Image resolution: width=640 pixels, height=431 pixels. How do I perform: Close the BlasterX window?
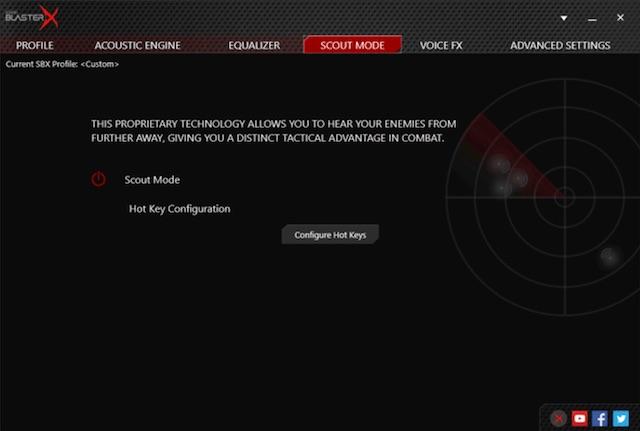click(620, 18)
